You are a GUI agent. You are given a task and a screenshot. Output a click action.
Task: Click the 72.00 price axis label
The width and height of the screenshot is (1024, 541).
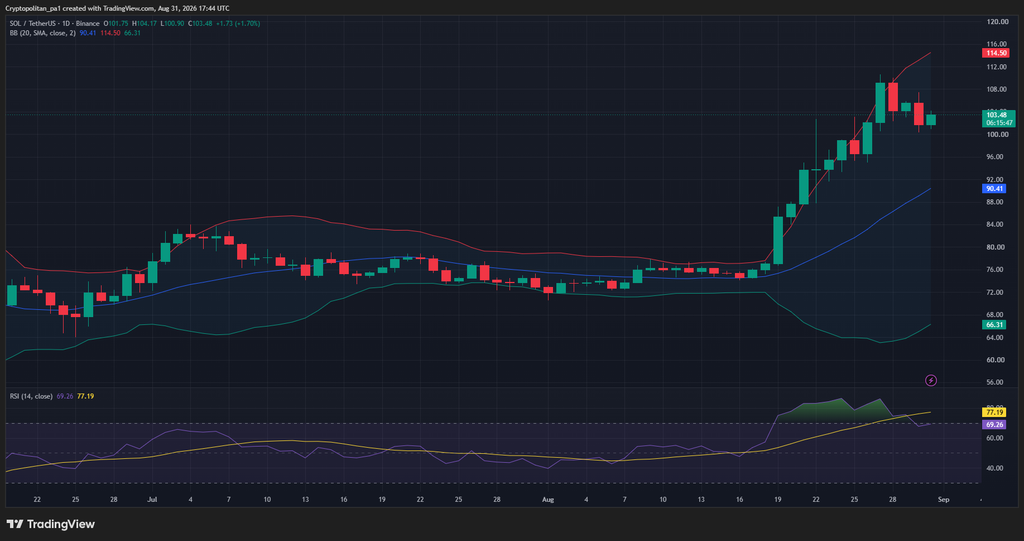pyautogui.click(x=997, y=292)
